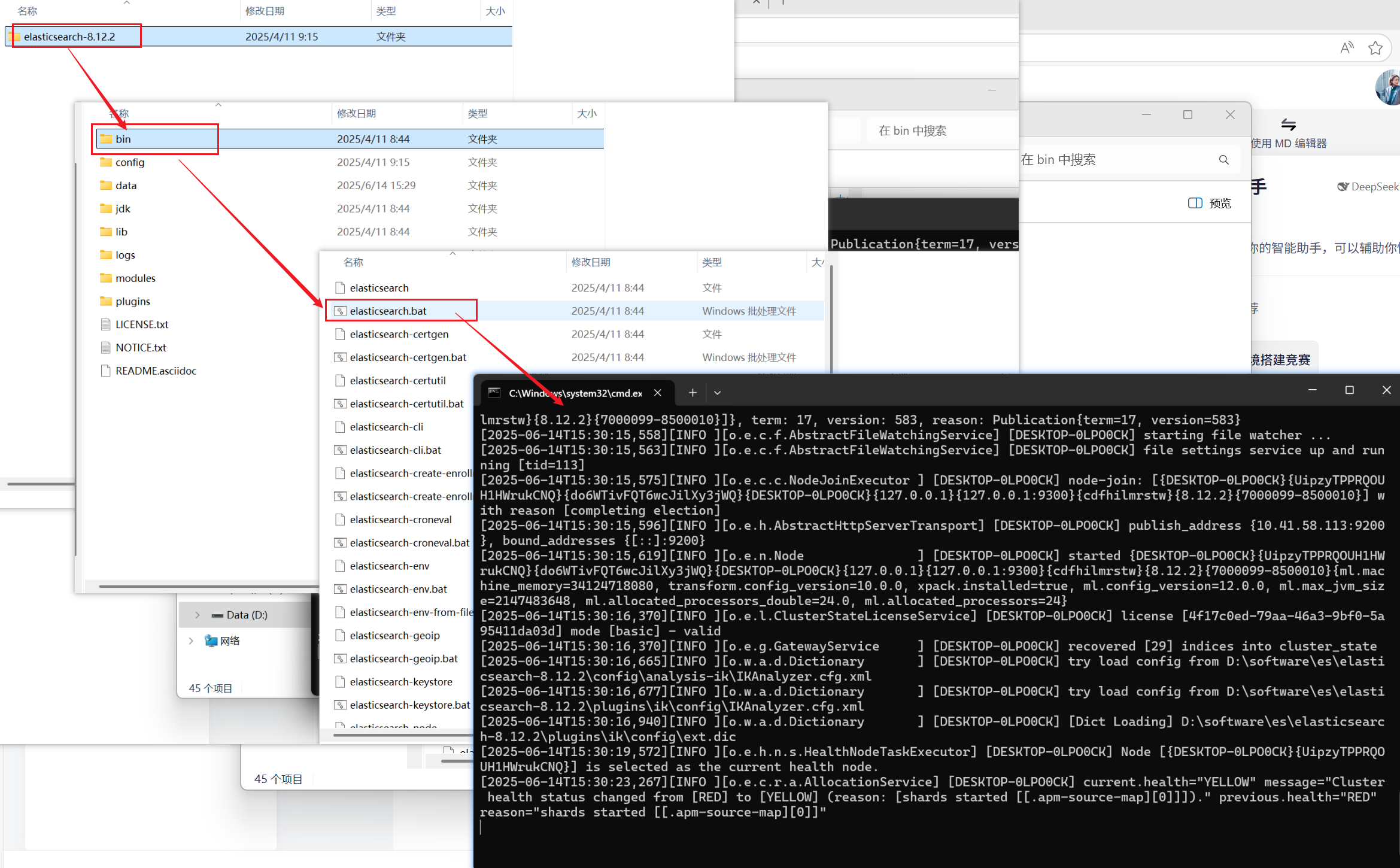Click the elasticsearch.bat batch file icon
Image resolution: width=1400 pixels, height=868 pixels.
pyautogui.click(x=340, y=311)
